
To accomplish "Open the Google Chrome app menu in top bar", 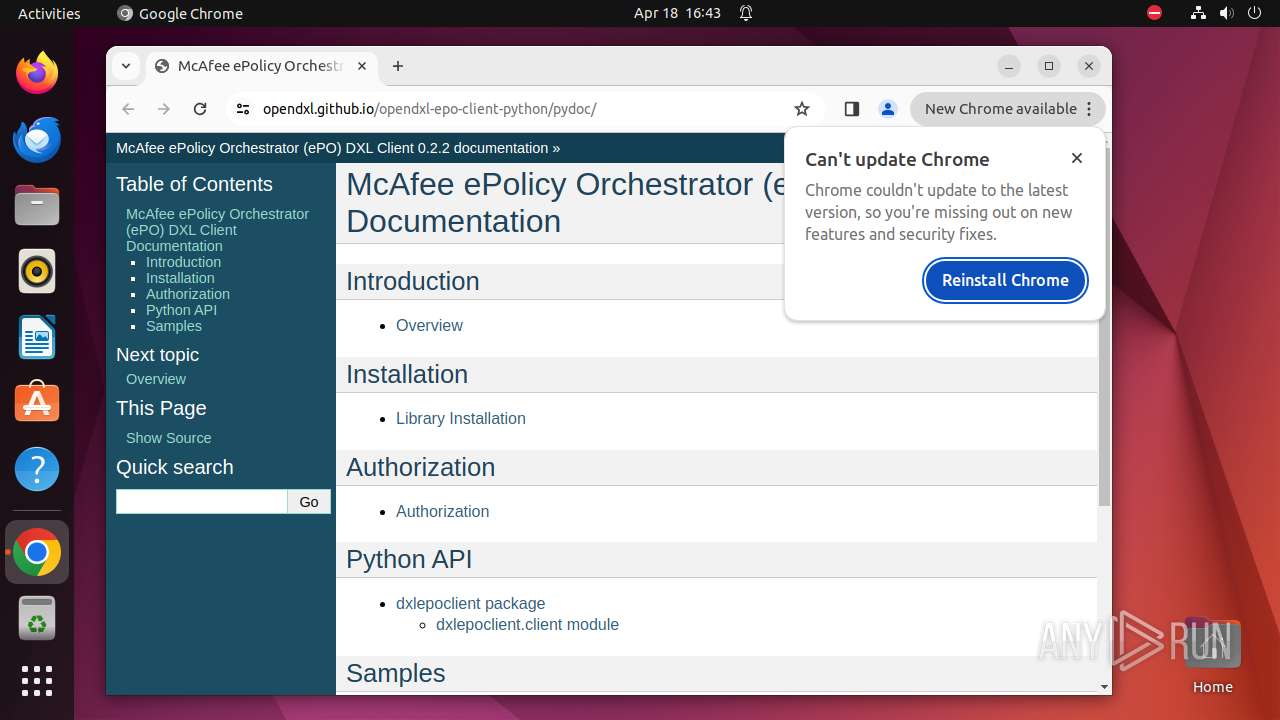I will [x=180, y=13].
